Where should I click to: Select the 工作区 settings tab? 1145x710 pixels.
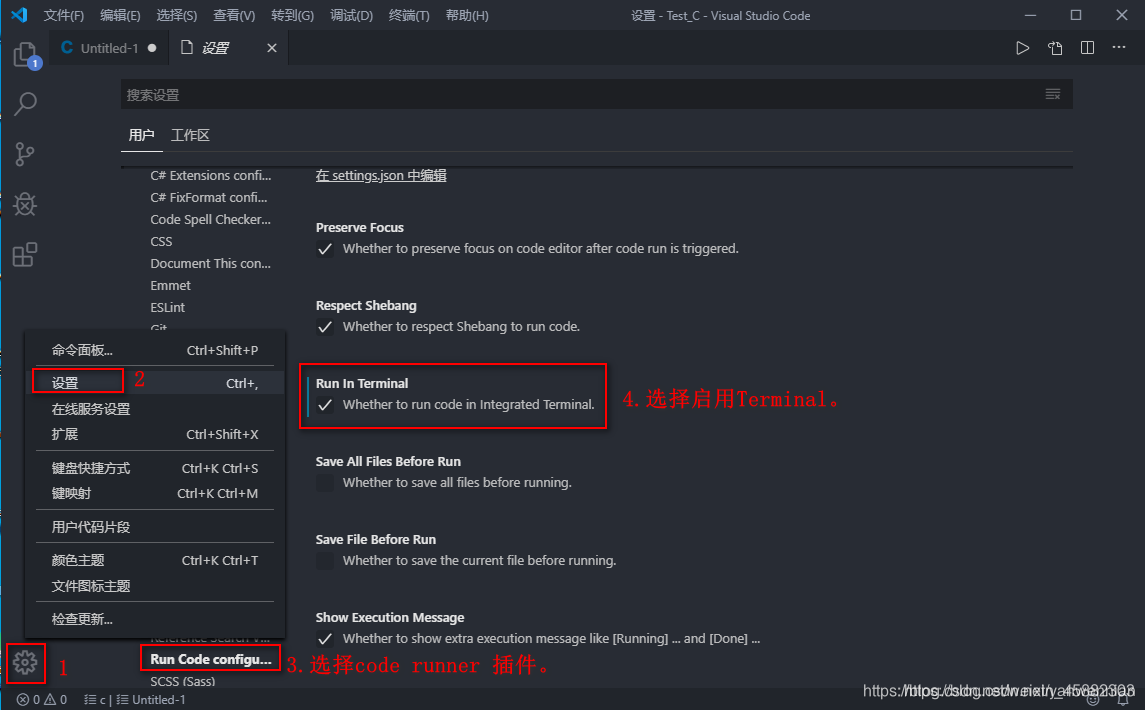(190, 135)
